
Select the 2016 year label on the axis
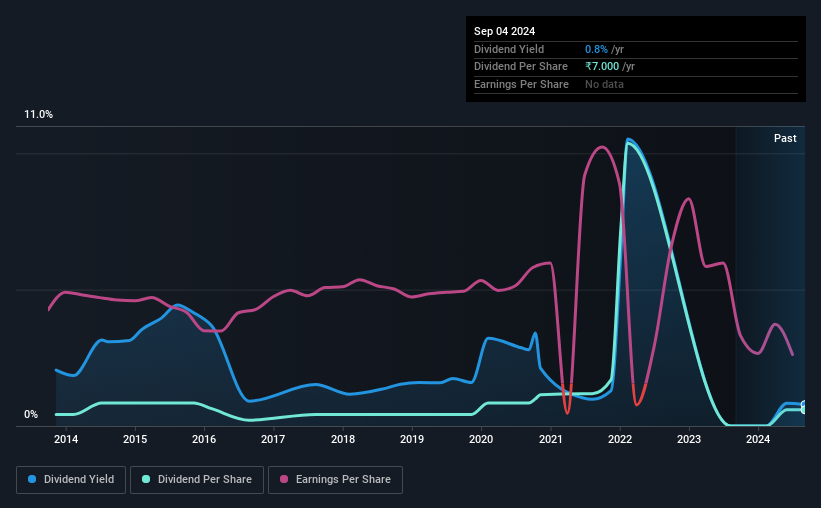coord(204,439)
